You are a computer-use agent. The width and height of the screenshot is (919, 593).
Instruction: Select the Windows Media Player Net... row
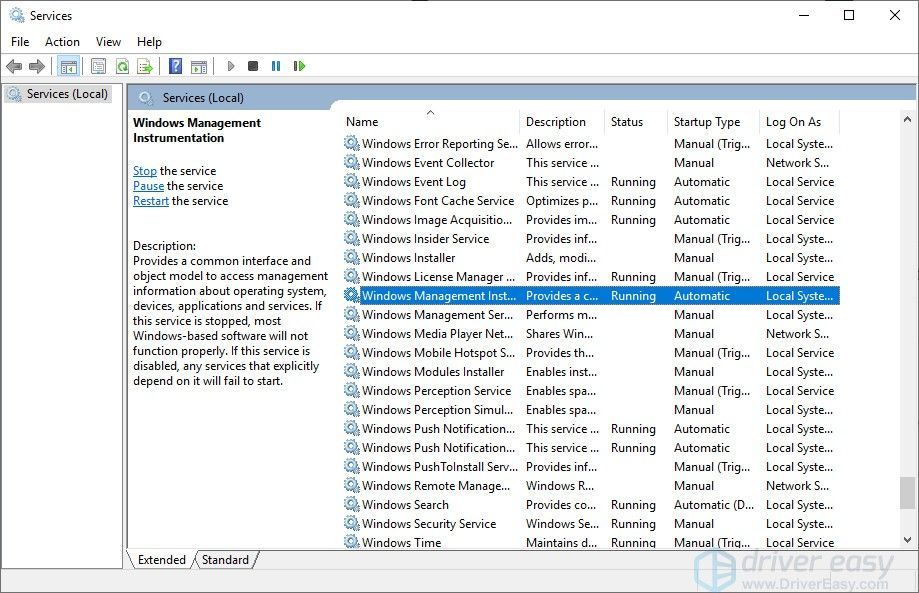point(591,333)
